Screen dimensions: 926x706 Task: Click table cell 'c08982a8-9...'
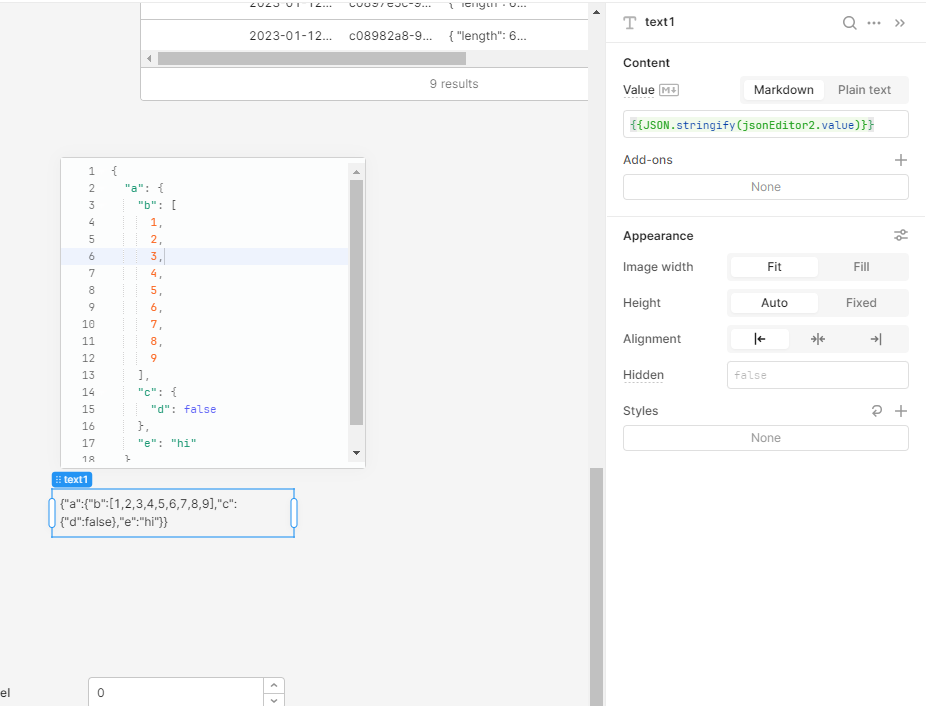tap(390, 36)
